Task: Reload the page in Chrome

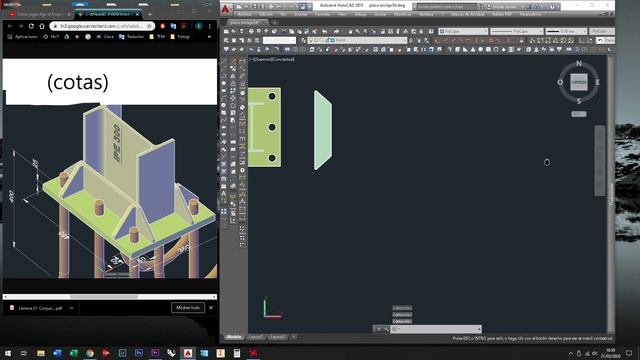Action: tap(31, 26)
